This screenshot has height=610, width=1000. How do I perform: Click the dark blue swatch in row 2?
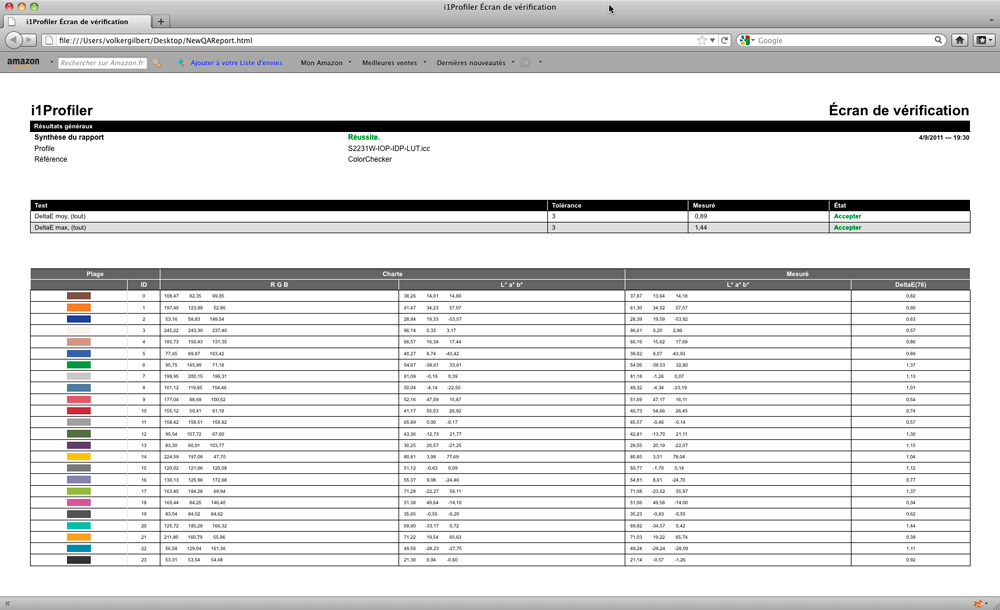click(78, 319)
